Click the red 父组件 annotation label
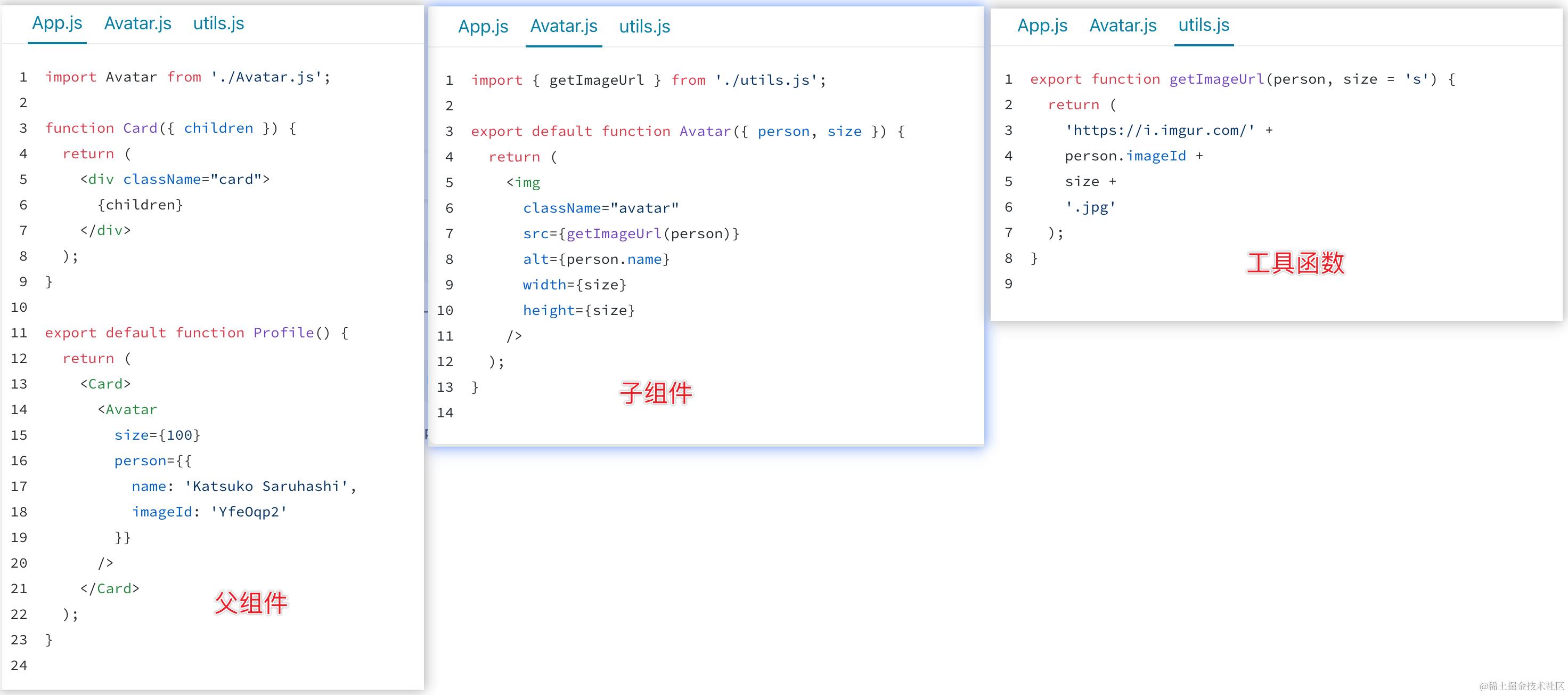The height and width of the screenshot is (695, 1568). click(x=251, y=603)
